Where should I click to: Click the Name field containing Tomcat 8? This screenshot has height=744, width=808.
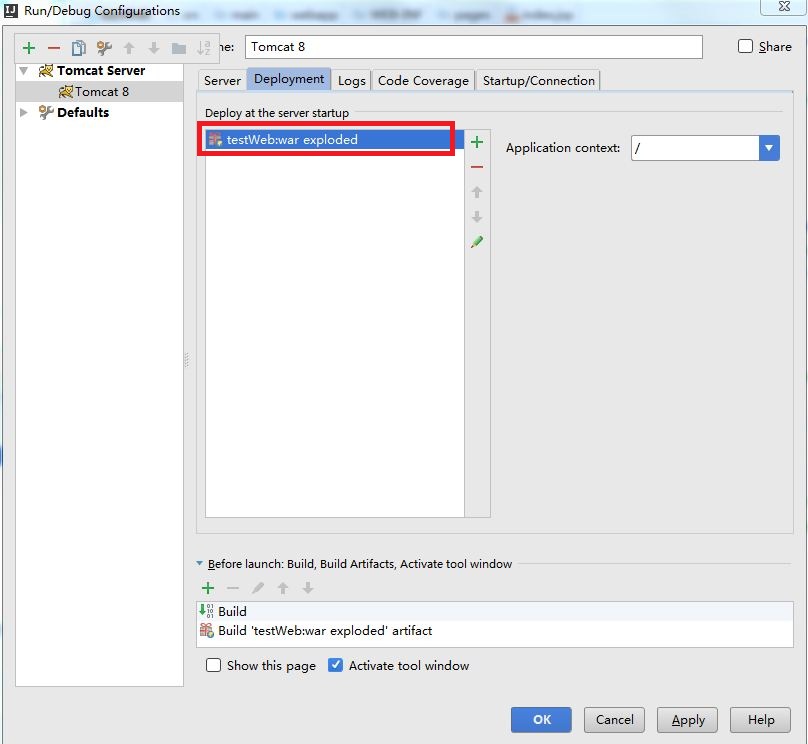474,47
